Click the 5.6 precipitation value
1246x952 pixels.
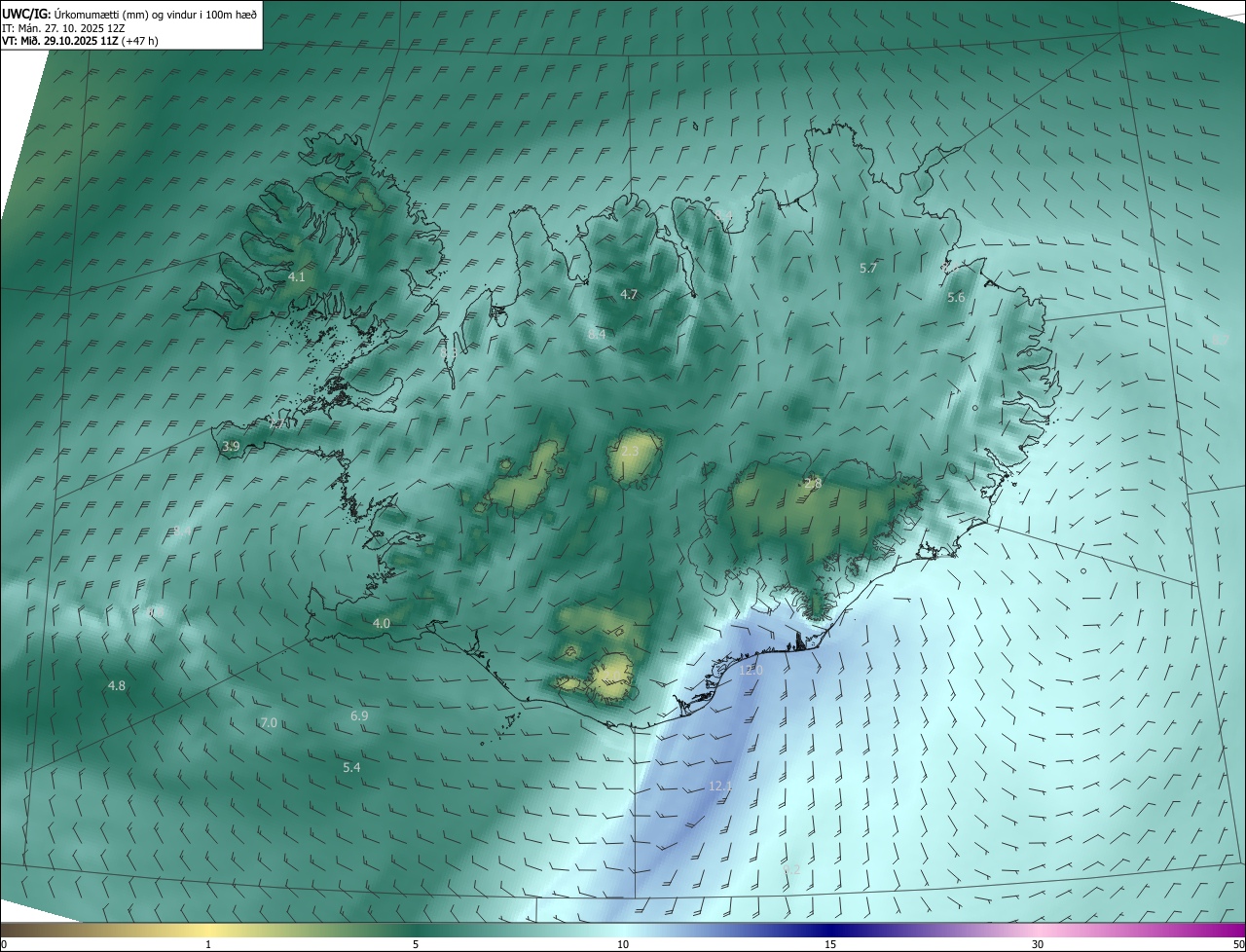tap(956, 298)
